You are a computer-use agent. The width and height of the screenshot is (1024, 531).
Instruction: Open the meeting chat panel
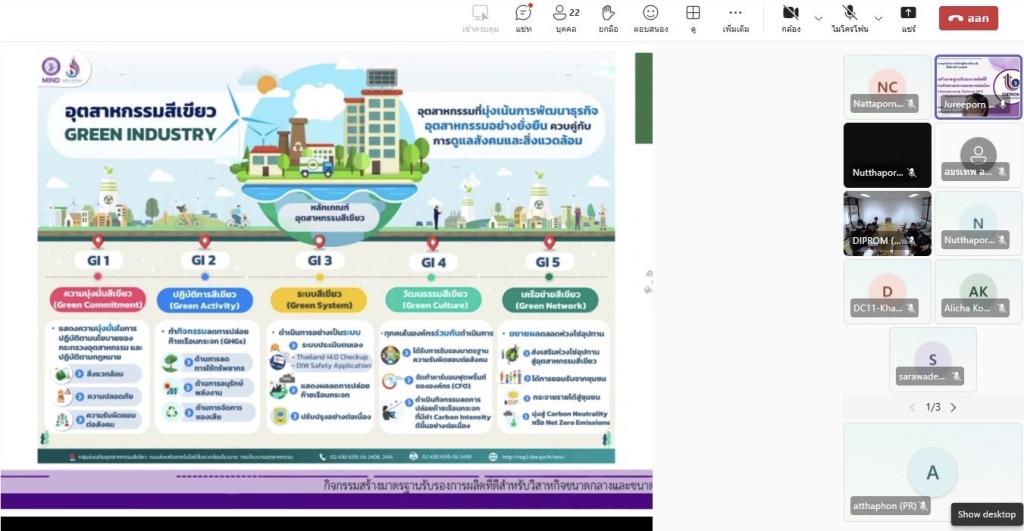click(x=523, y=18)
